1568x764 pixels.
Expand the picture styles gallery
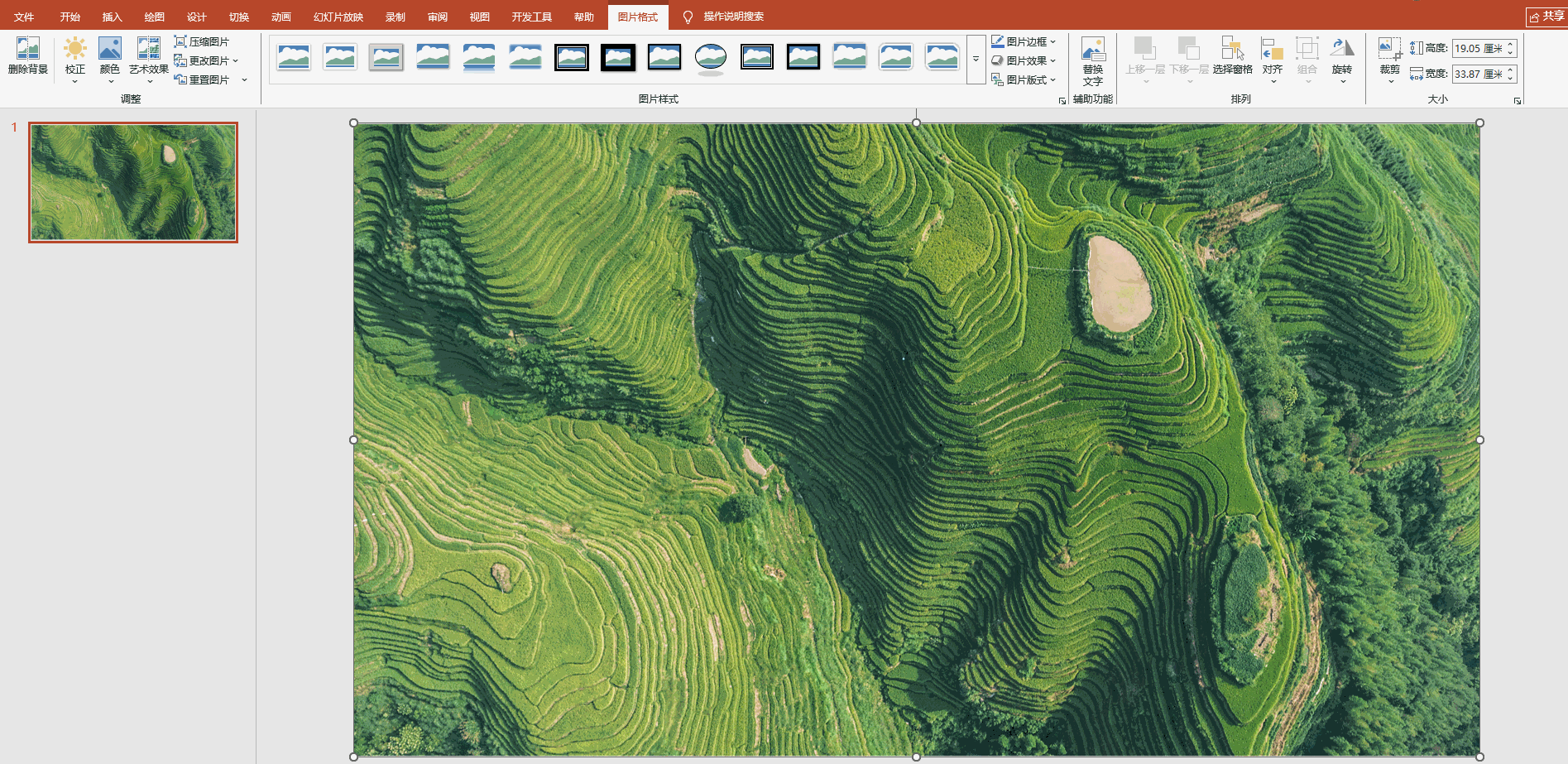coord(976,60)
